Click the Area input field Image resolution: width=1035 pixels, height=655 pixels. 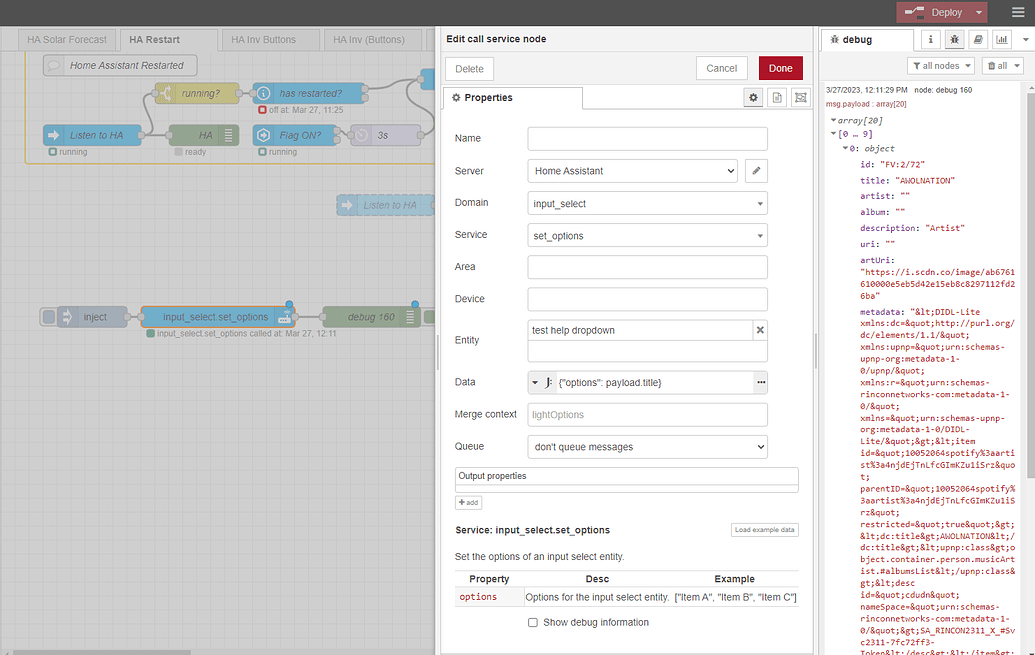pos(647,267)
